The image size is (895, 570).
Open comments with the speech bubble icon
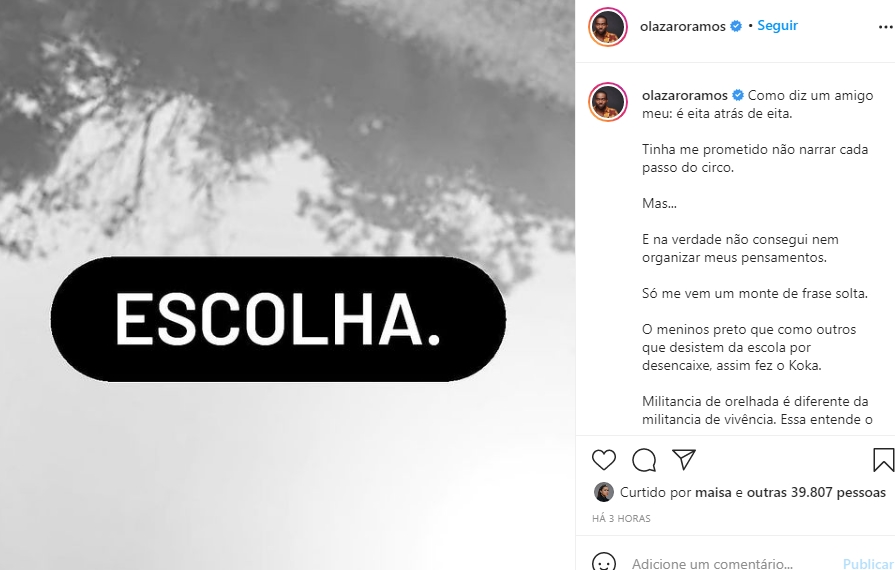(x=644, y=460)
